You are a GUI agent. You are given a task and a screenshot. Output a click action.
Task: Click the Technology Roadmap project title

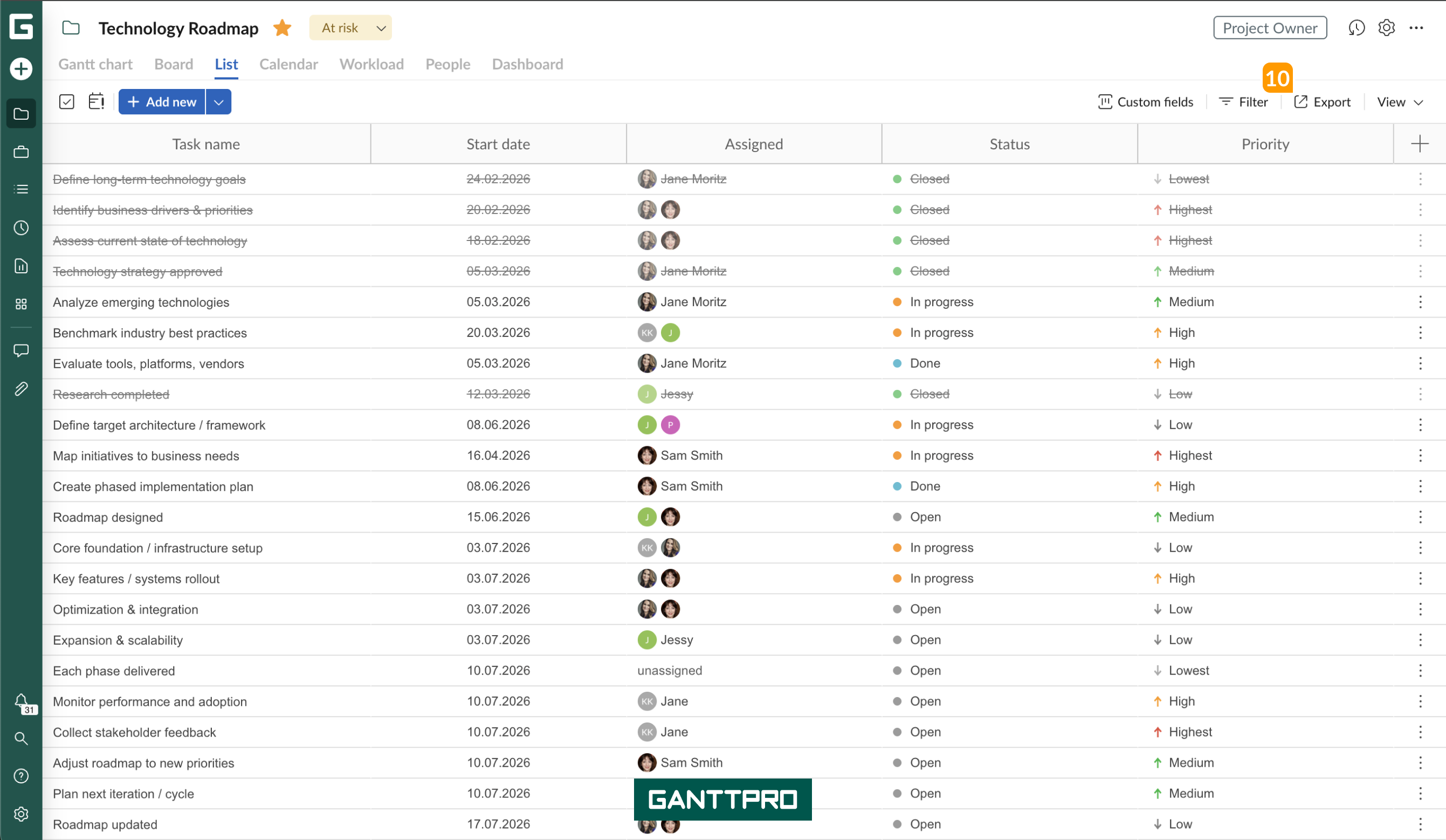click(x=178, y=27)
